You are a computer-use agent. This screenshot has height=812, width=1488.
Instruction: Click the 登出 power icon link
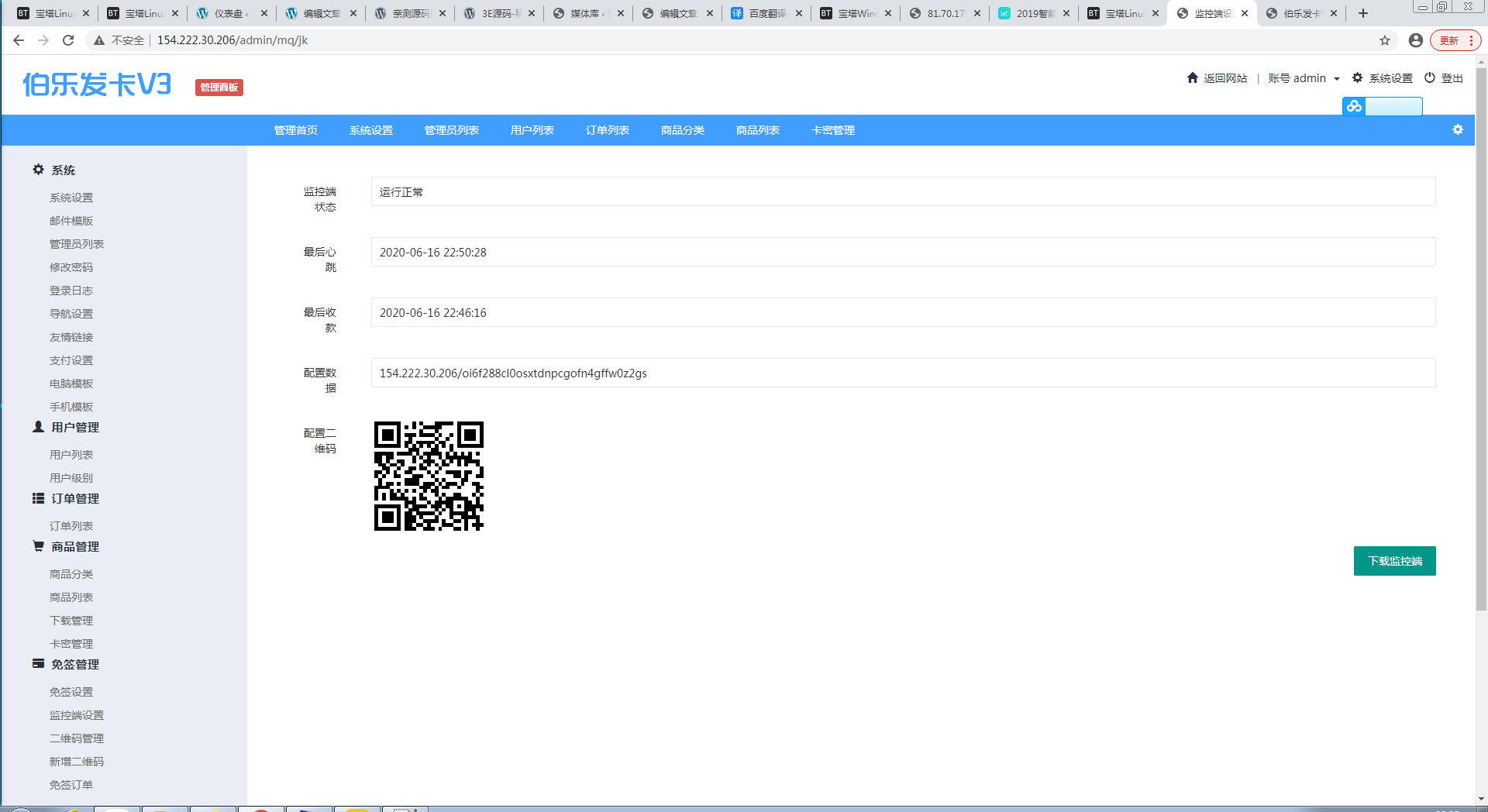(1443, 78)
